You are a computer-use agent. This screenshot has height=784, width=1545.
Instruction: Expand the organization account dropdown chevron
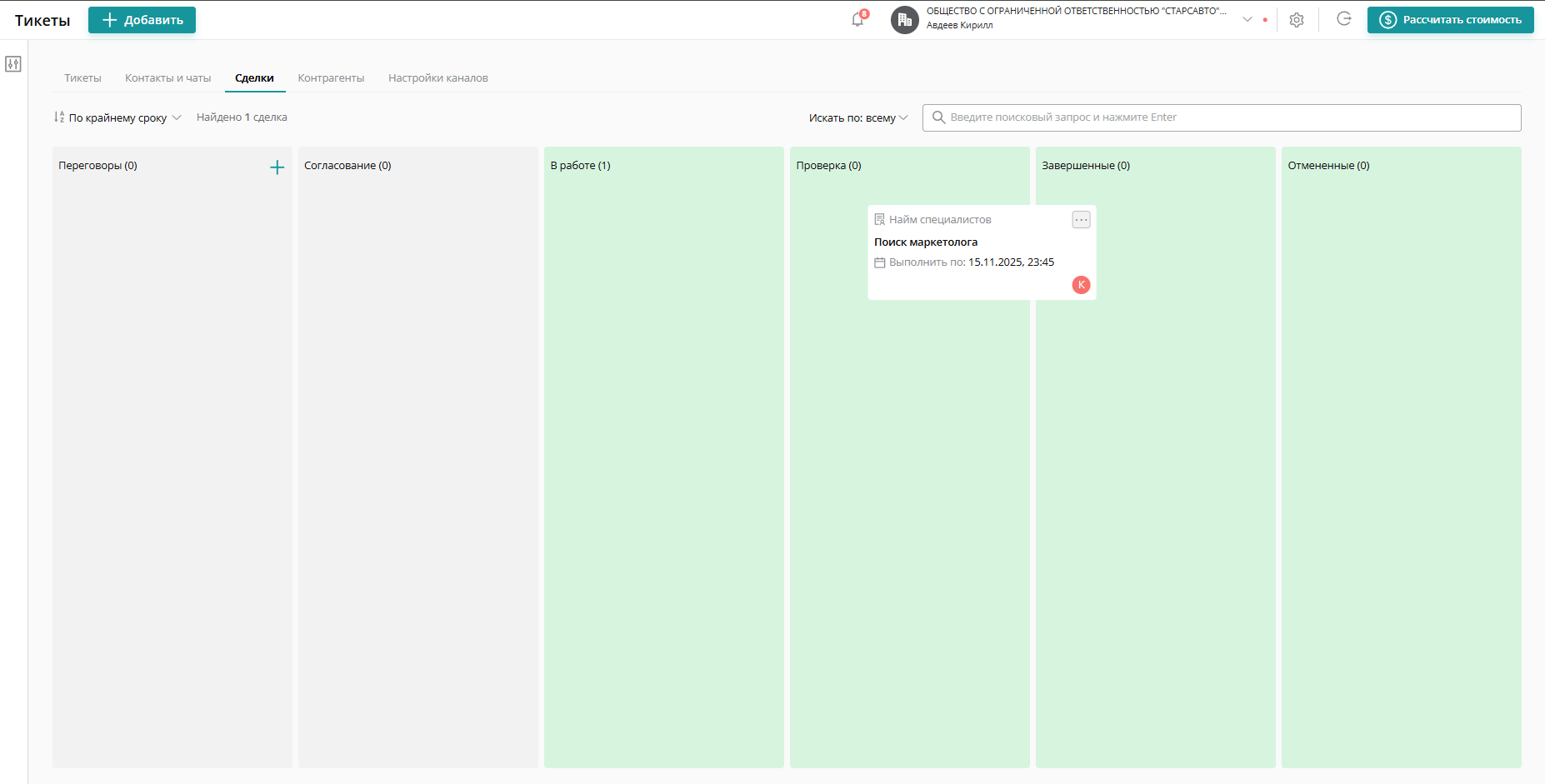tap(1247, 19)
